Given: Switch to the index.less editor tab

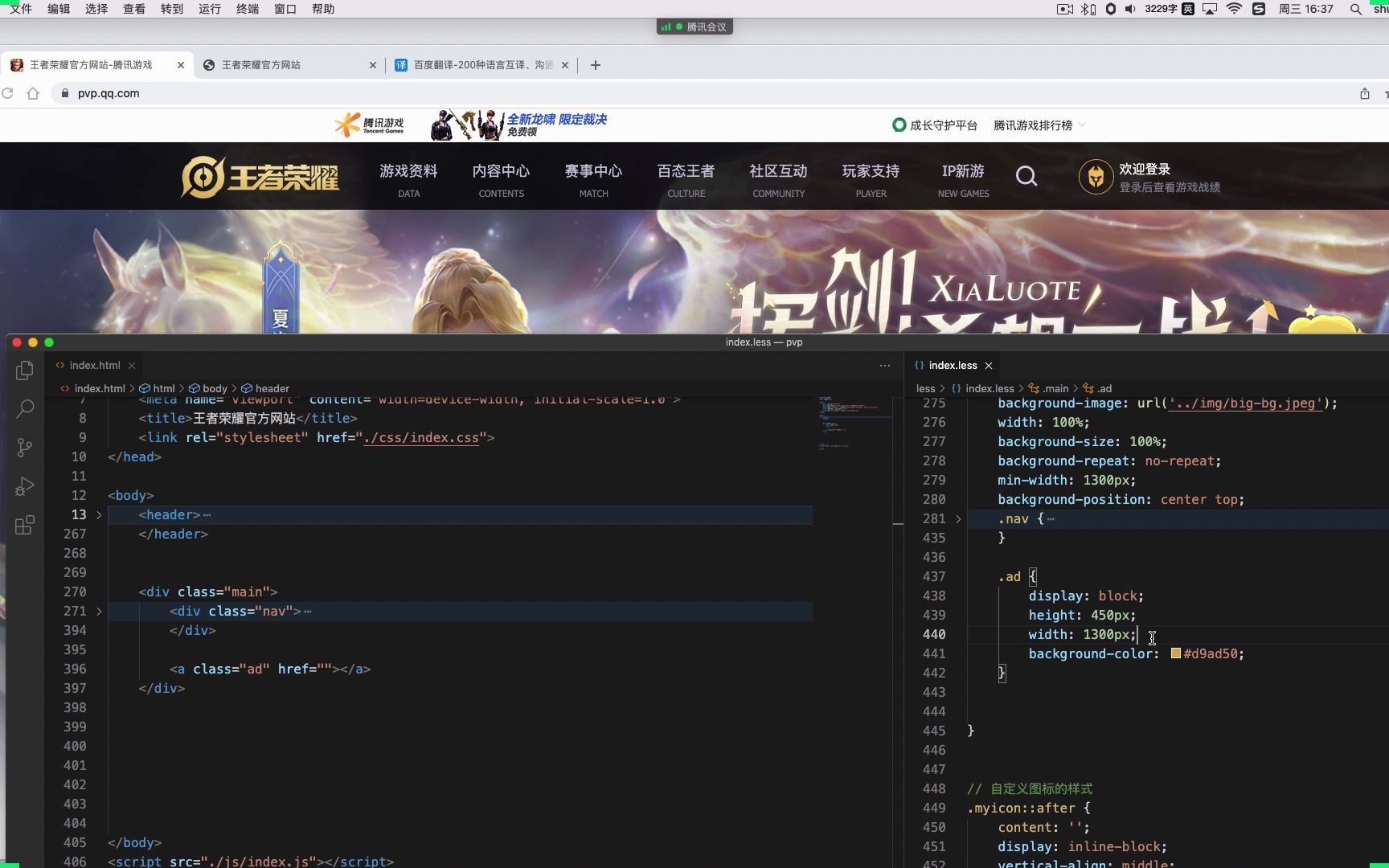Looking at the screenshot, I should [953, 366].
